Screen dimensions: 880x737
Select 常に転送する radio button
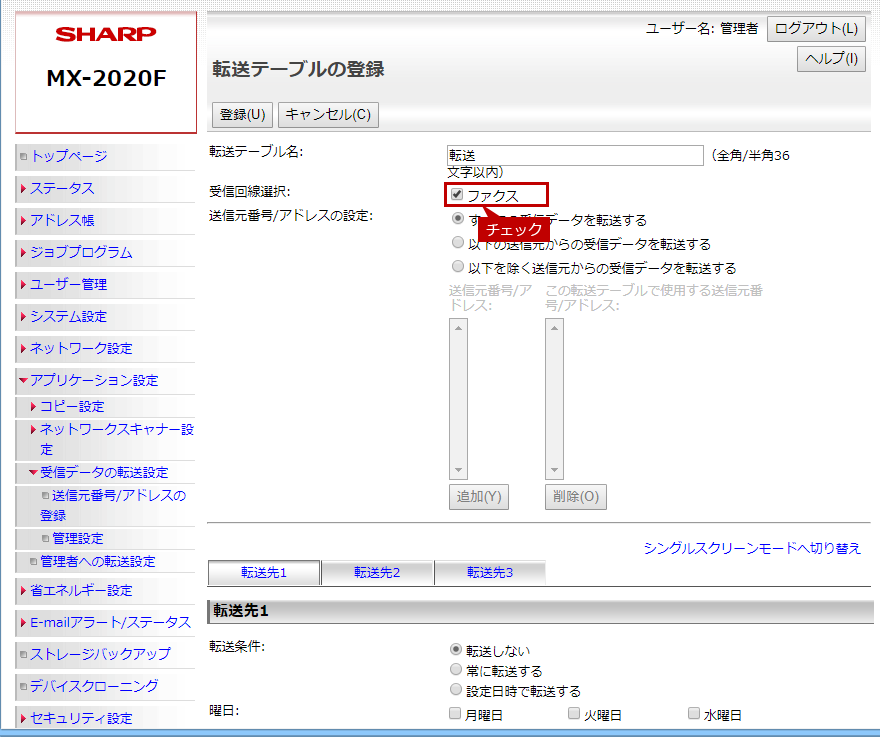click(x=456, y=670)
